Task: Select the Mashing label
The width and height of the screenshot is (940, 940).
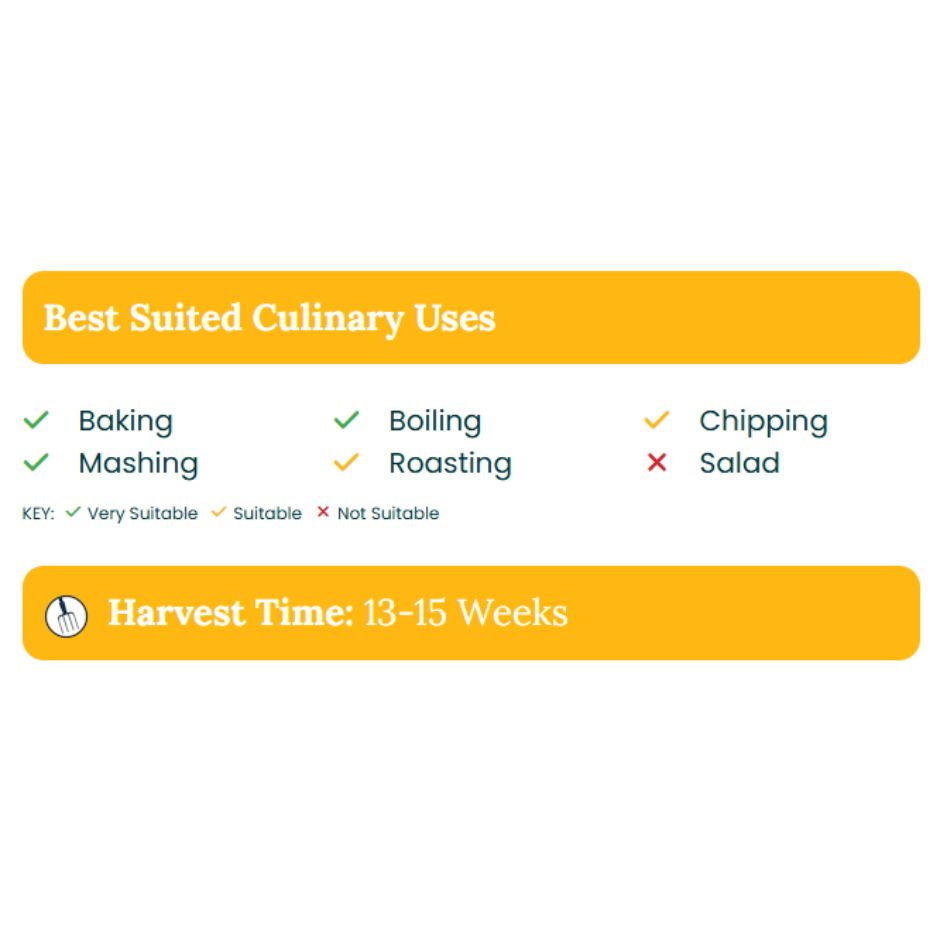Action: (x=138, y=463)
